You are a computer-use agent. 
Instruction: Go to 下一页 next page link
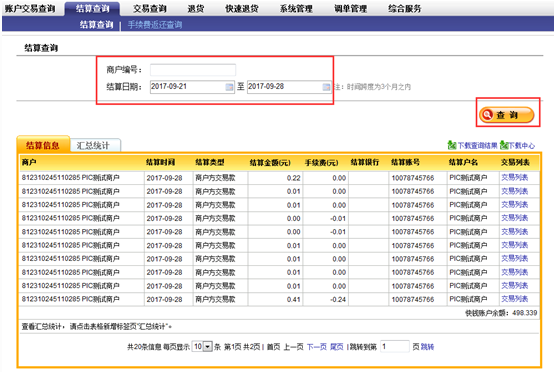pos(317,347)
